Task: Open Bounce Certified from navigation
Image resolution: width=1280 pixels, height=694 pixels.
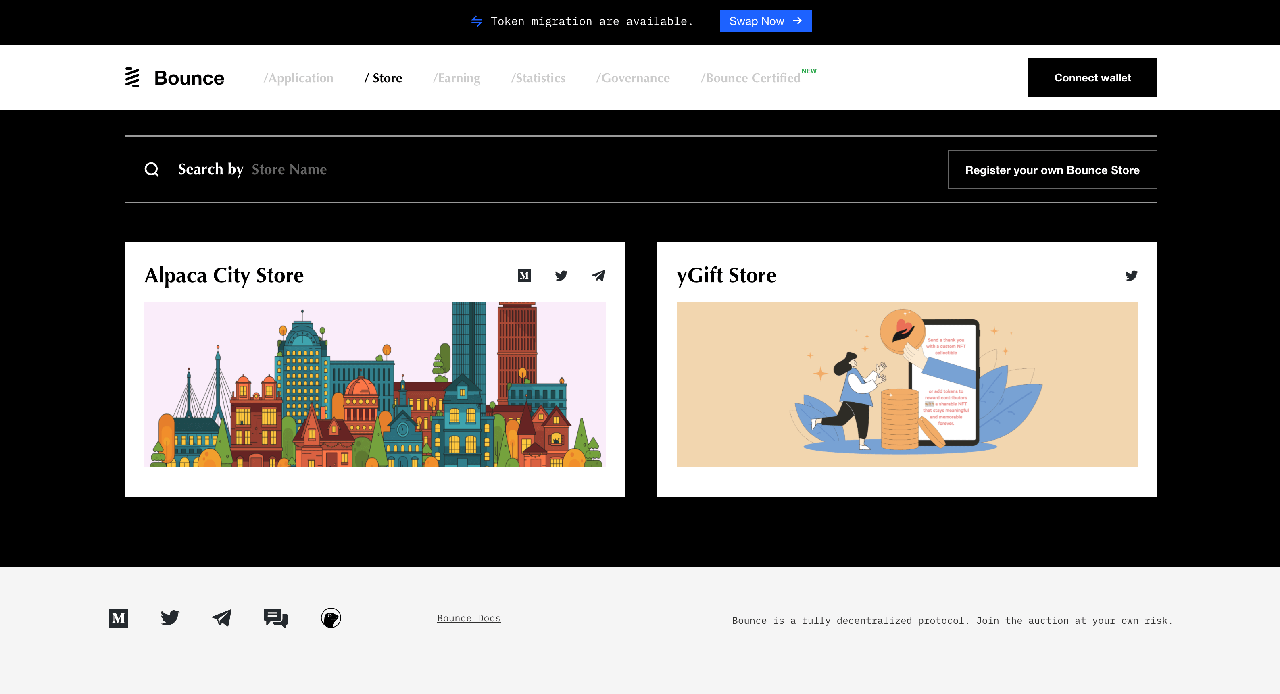Action: click(x=752, y=78)
